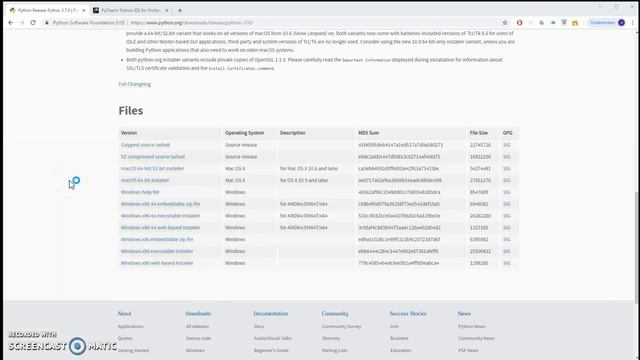Click the page vertical scrollbar thumb

pyautogui.click(x=637, y=247)
